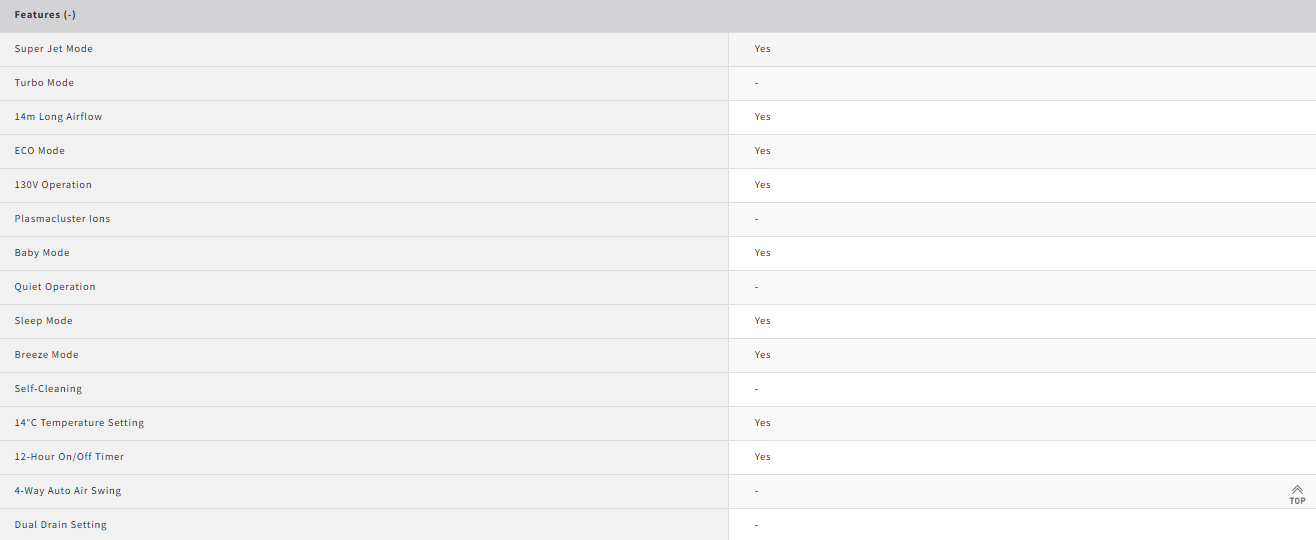Click the Self-Cleaning feature label
This screenshot has width=1316, height=540.
point(48,389)
